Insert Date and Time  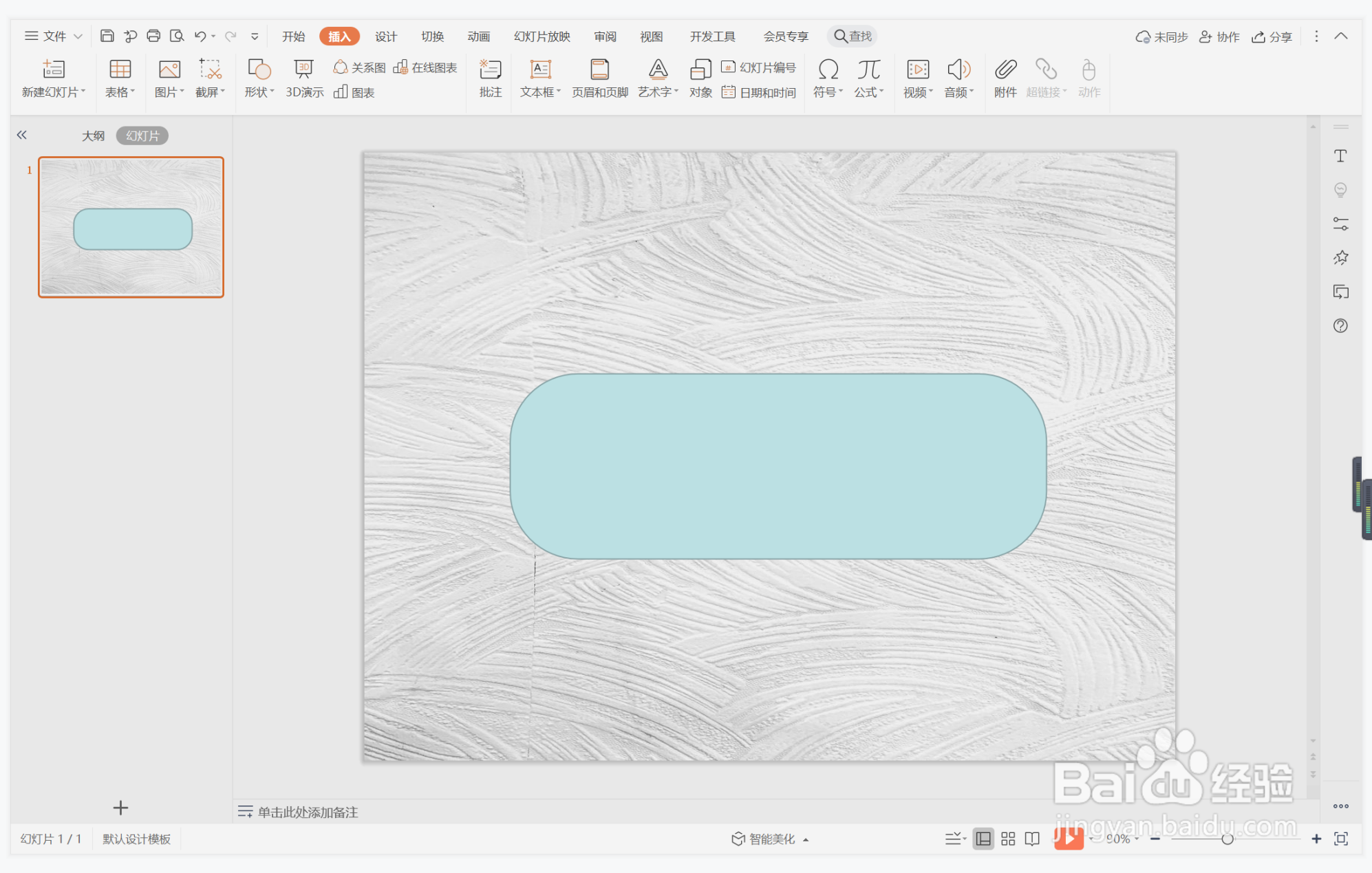point(758,92)
